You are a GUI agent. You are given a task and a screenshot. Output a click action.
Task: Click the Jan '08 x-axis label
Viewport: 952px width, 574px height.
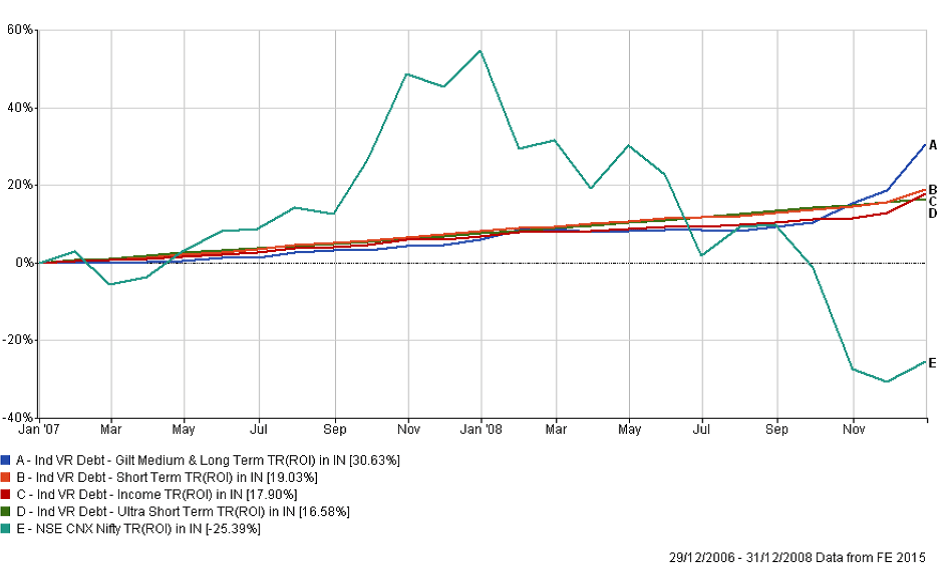[481, 429]
